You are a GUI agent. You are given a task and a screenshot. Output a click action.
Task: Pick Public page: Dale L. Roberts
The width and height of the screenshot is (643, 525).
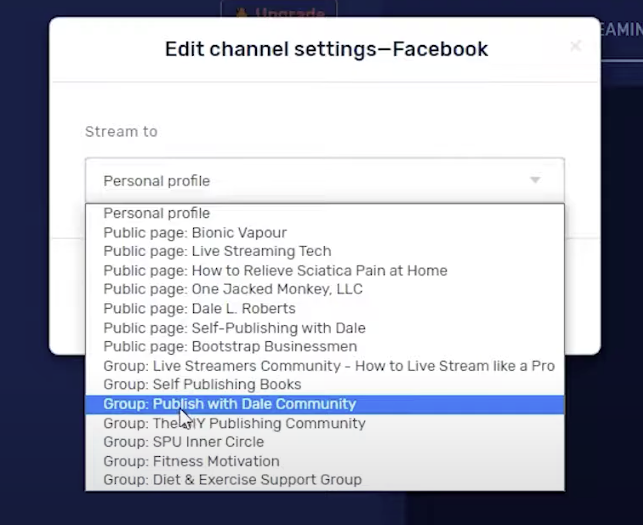point(325,308)
